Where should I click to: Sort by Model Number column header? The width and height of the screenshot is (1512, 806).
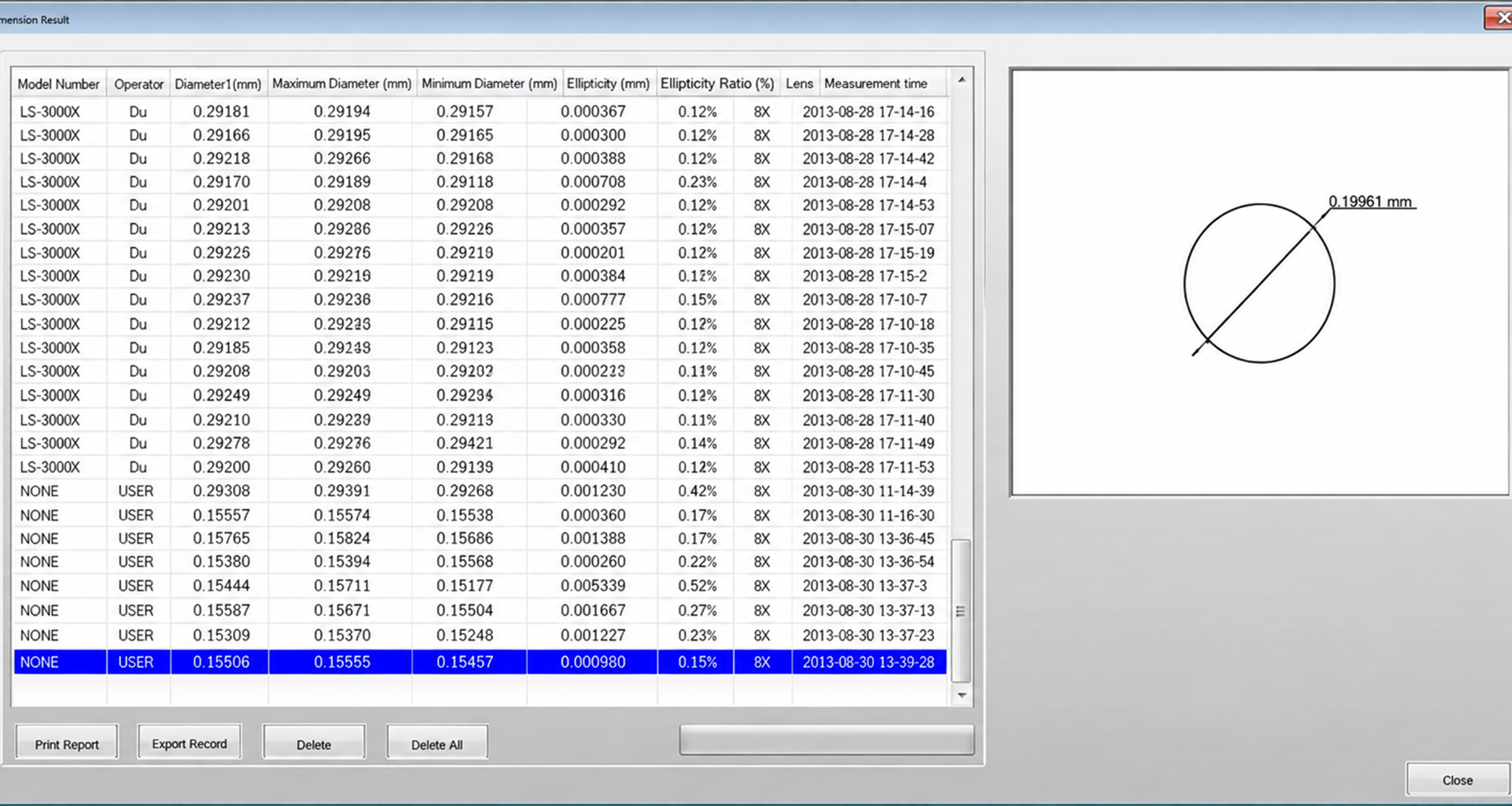(x=59, y=84)
